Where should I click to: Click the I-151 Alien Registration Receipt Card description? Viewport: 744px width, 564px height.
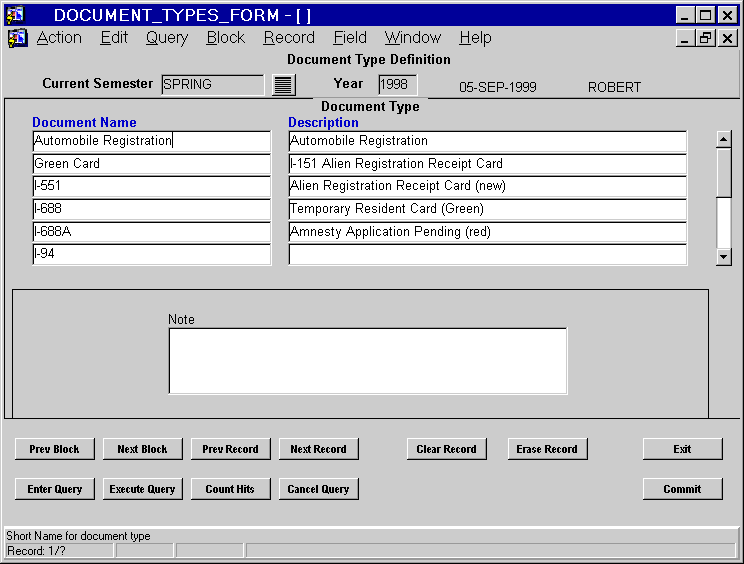(x=488, y=164)
